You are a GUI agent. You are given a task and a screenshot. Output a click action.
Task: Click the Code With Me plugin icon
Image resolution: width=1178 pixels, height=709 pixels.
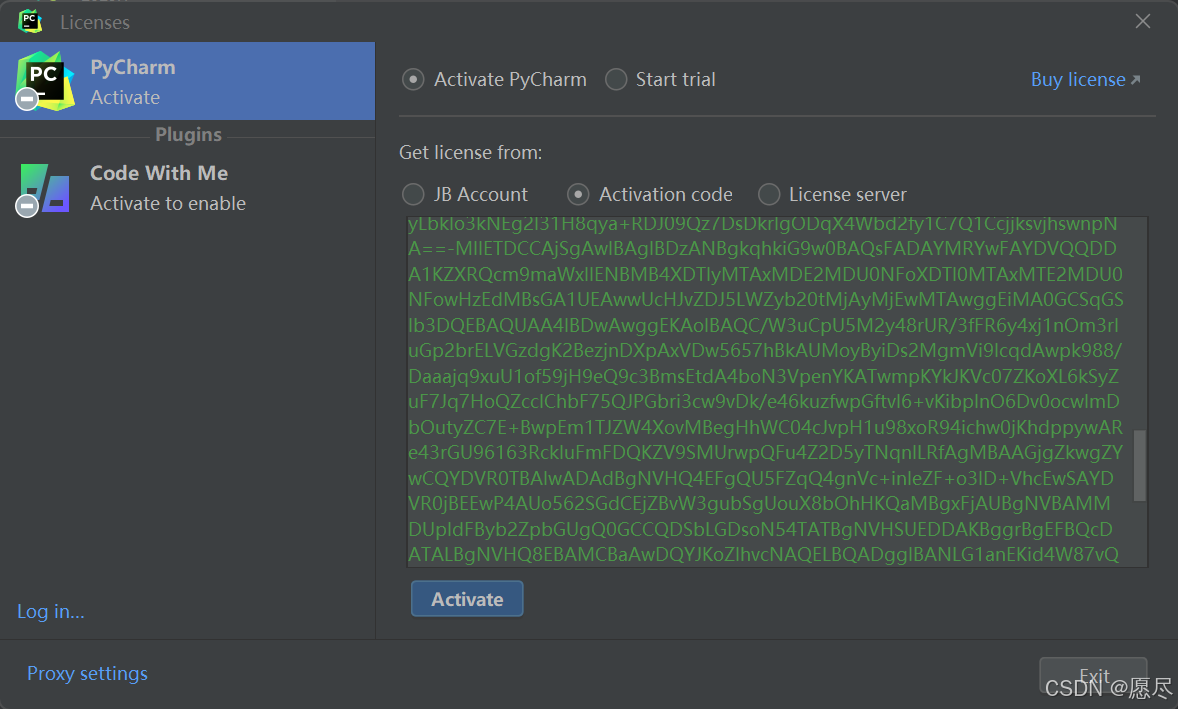45,188
